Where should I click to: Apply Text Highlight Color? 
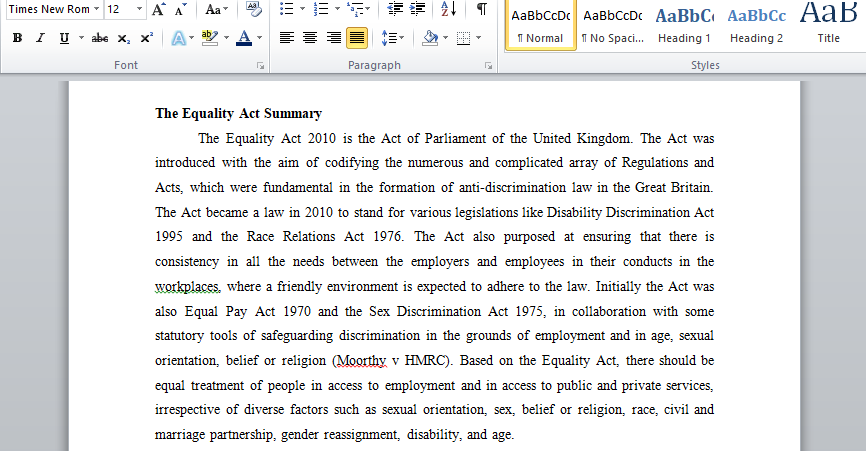coord(210,38)
